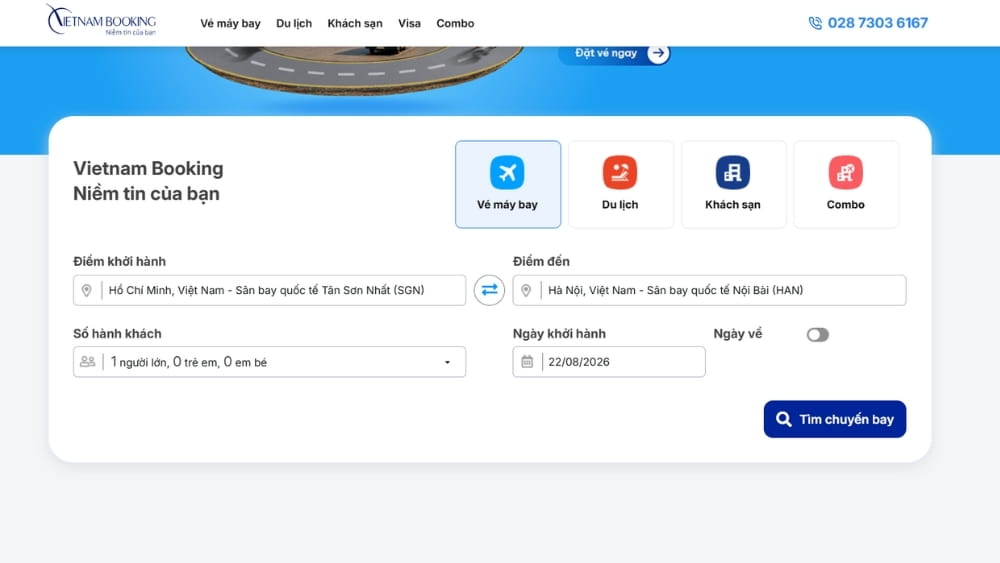
Task: Select the Khách sạn service card
Action: [733, 184]
